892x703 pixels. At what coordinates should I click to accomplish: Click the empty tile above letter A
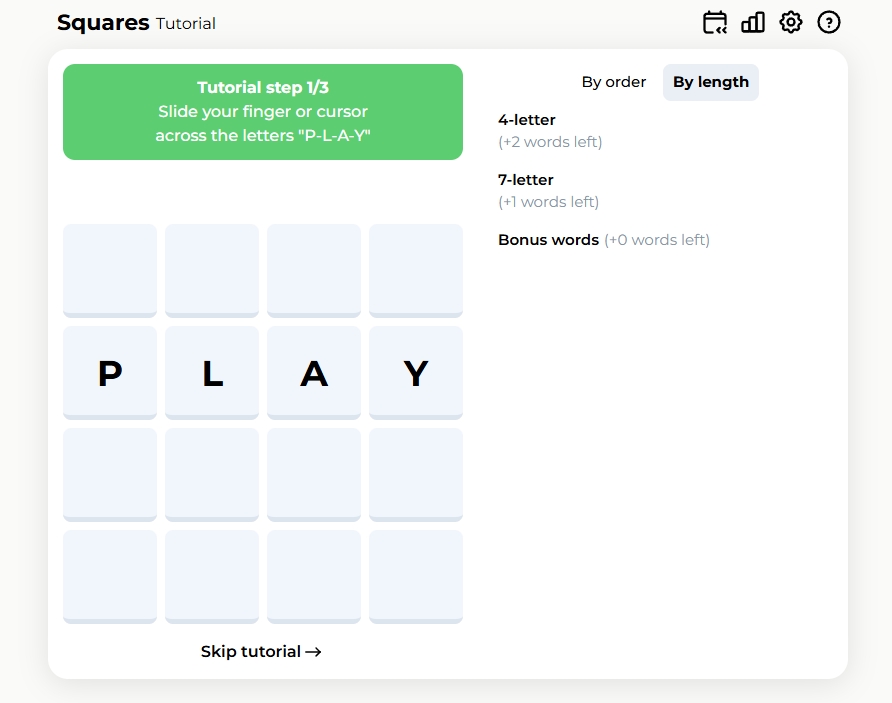tap(314, 271)
